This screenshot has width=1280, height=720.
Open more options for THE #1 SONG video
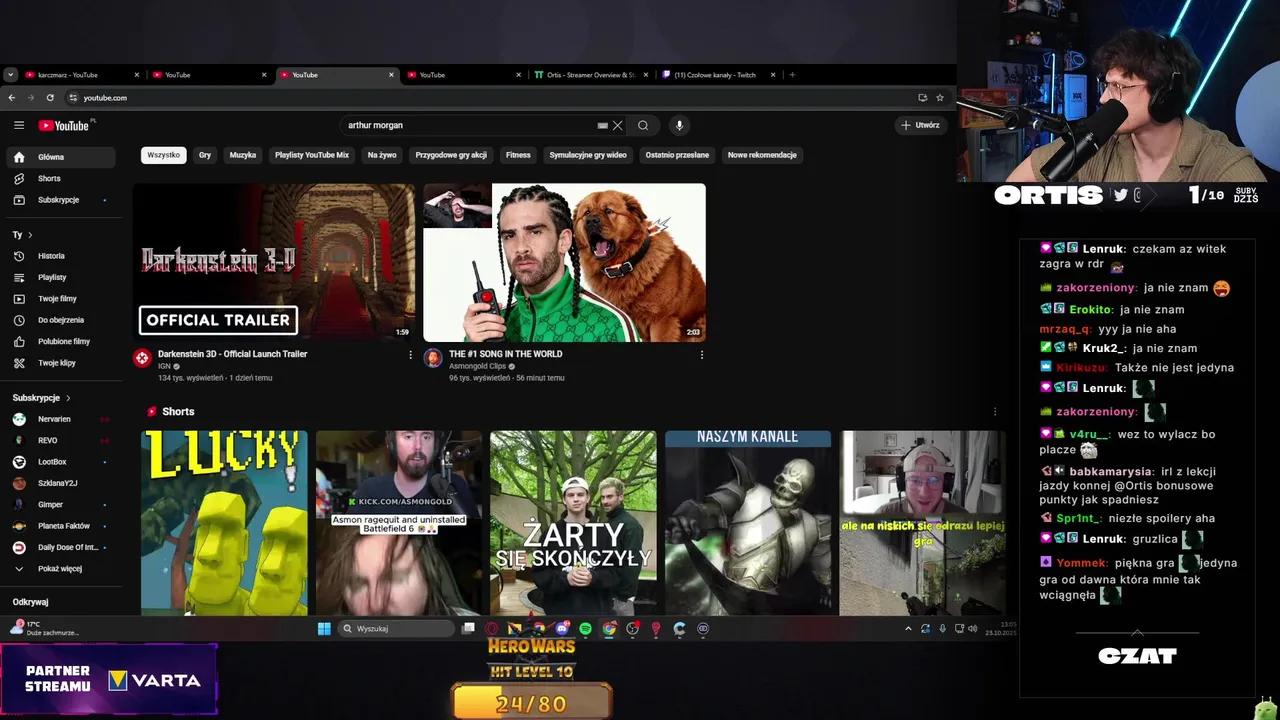pyautogui.click(x=701, y=355)
